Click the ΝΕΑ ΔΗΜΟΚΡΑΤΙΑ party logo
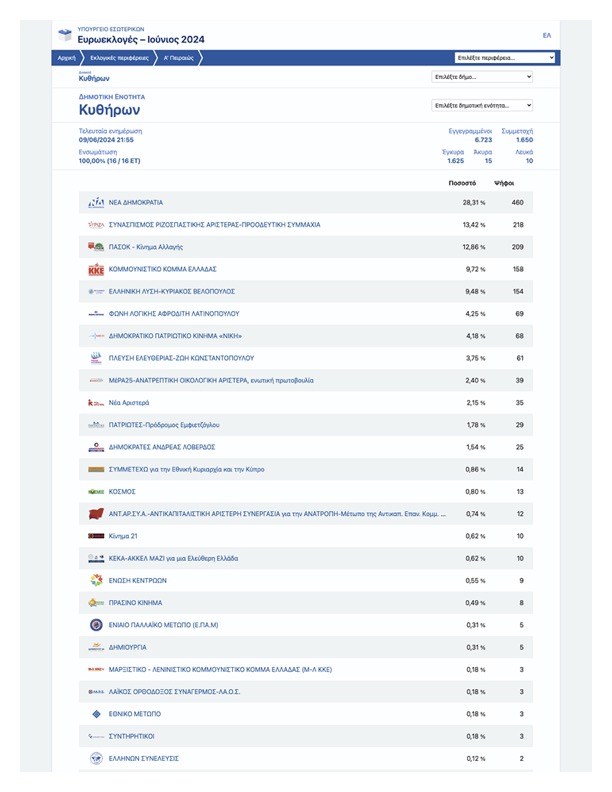Image resolution: width=612 pixels, height=792 pixels. 96,202
